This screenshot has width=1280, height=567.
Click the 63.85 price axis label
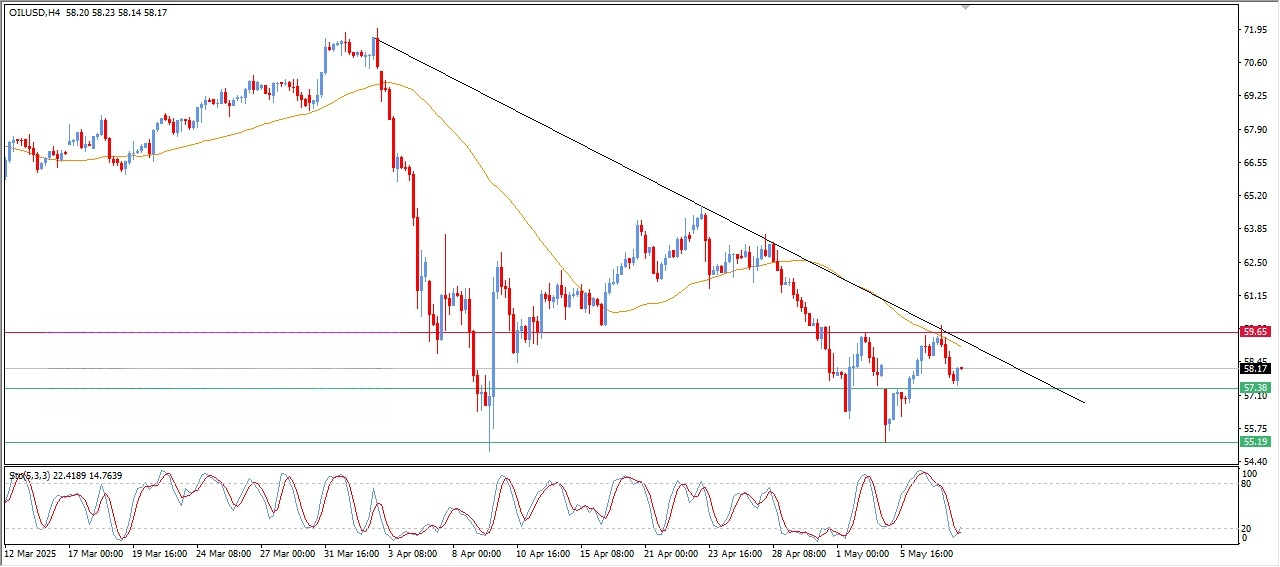1256,229
